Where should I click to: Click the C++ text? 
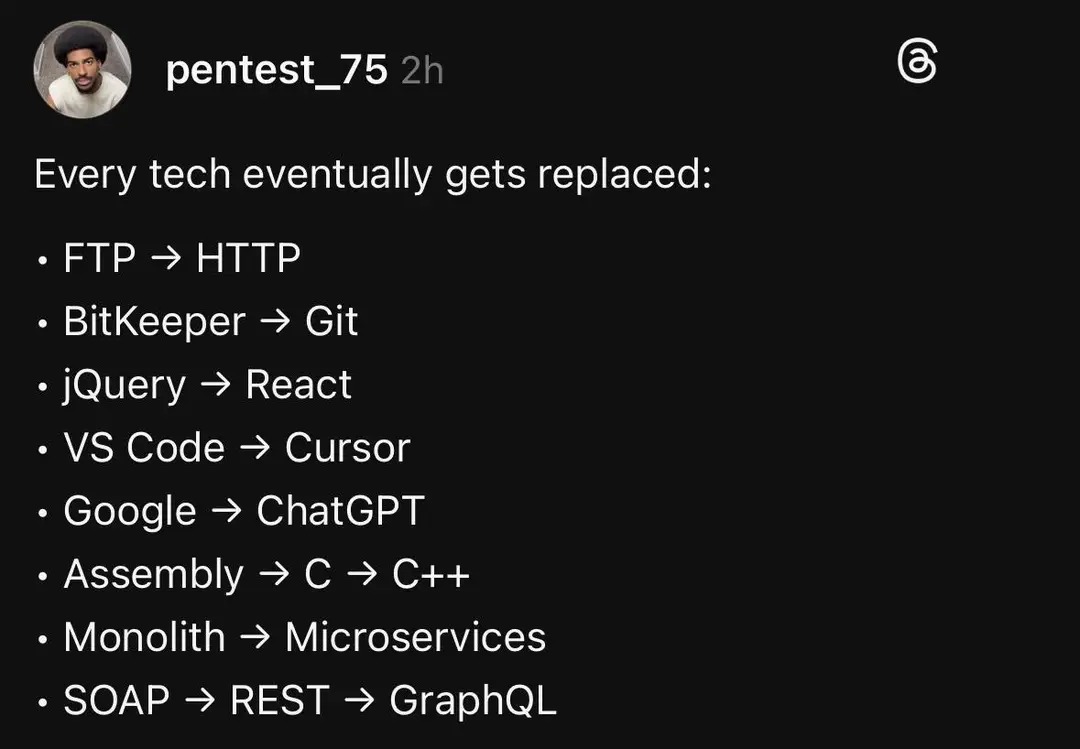click(x=431, y=575)
